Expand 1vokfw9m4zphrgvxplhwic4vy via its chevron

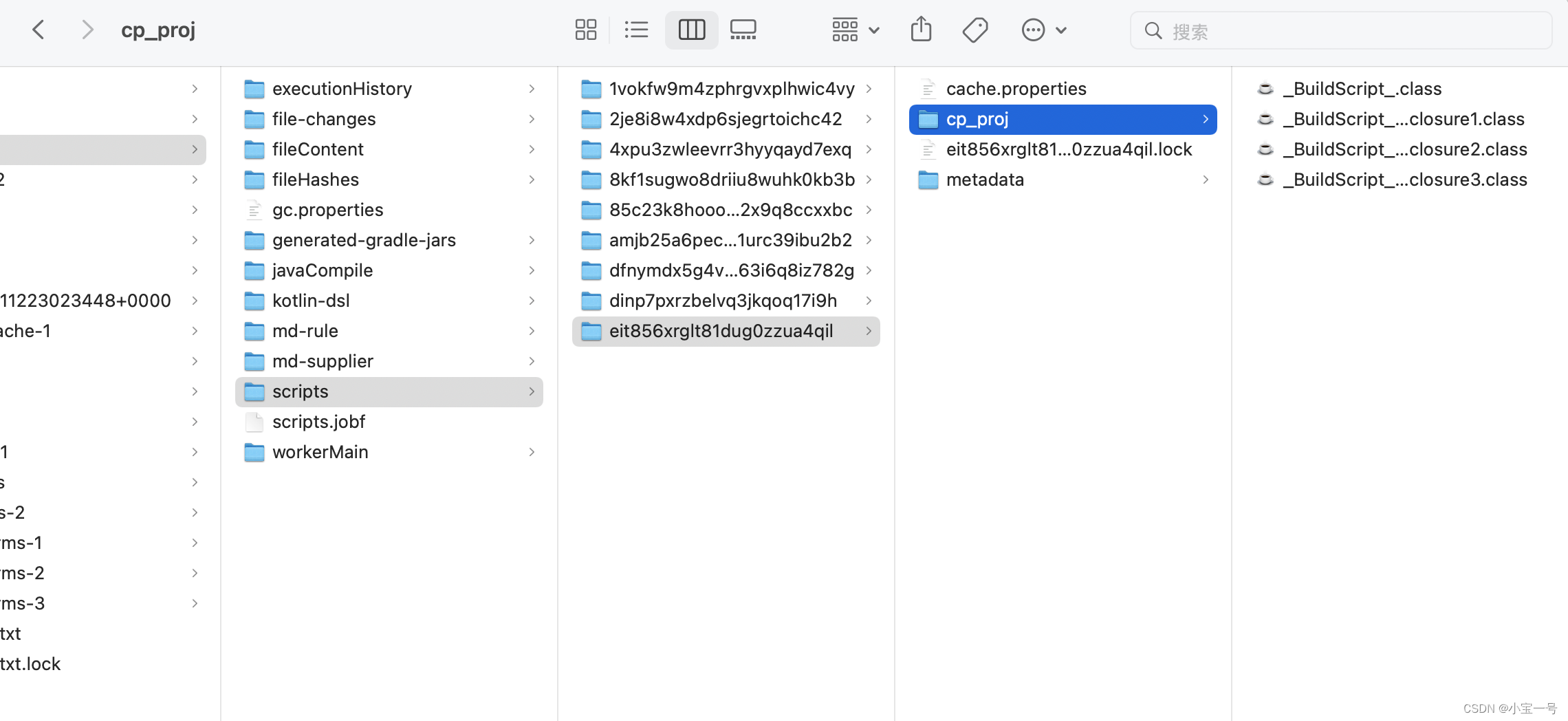[x=869, y=89]
